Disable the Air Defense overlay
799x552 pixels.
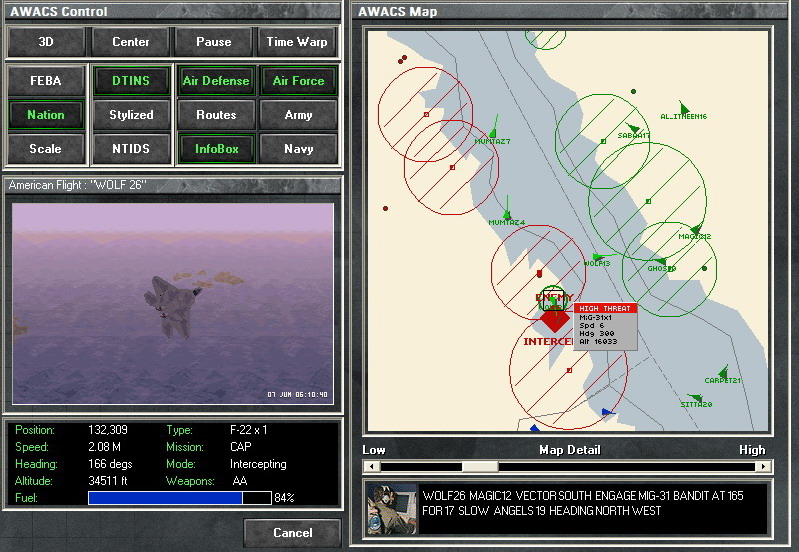pos(216,81)
